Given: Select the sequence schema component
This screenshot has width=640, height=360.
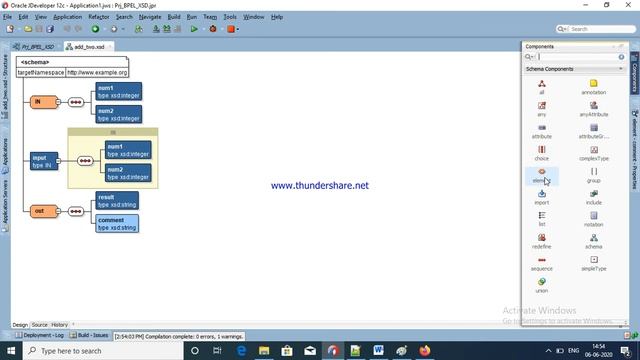Looking at the screenshot, I should pyautogui.click(x=542, y=263).
